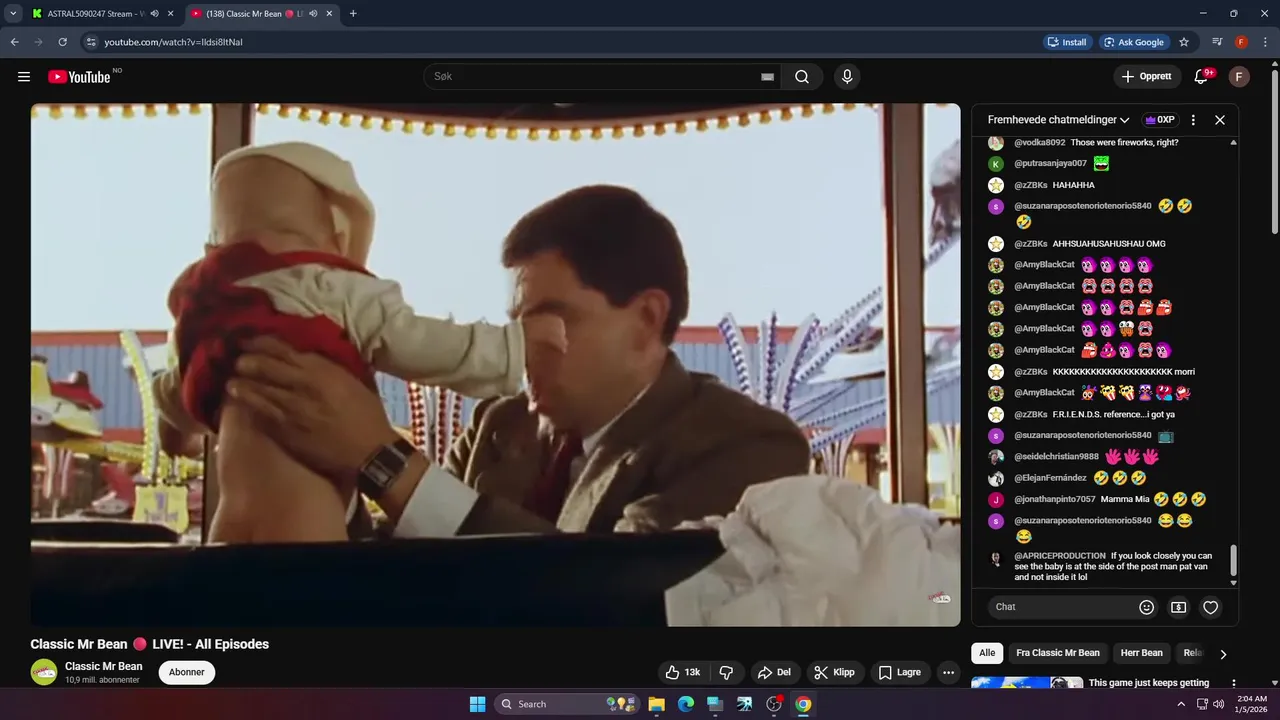
Task: Select the Fra Classic Mr Bean chip
Action: coord(1058,653)
